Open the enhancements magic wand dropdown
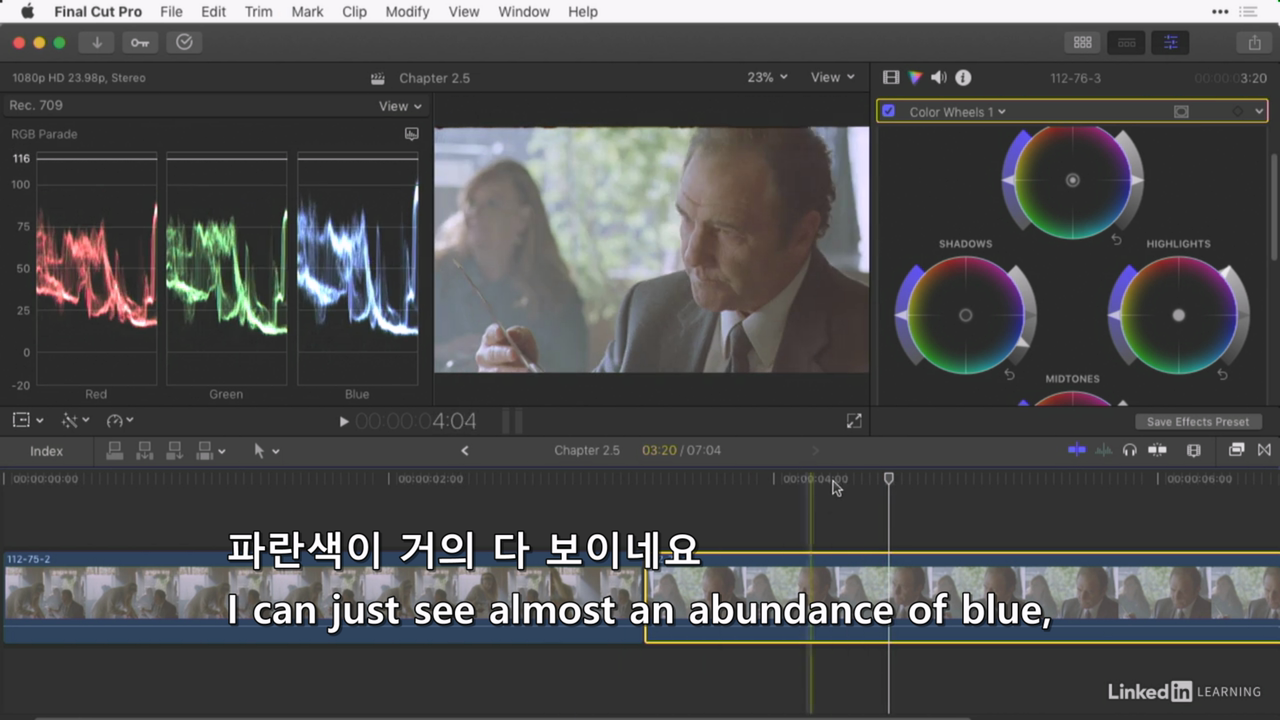The width and height of the screenshot is (1280, 720). (75, 421)
